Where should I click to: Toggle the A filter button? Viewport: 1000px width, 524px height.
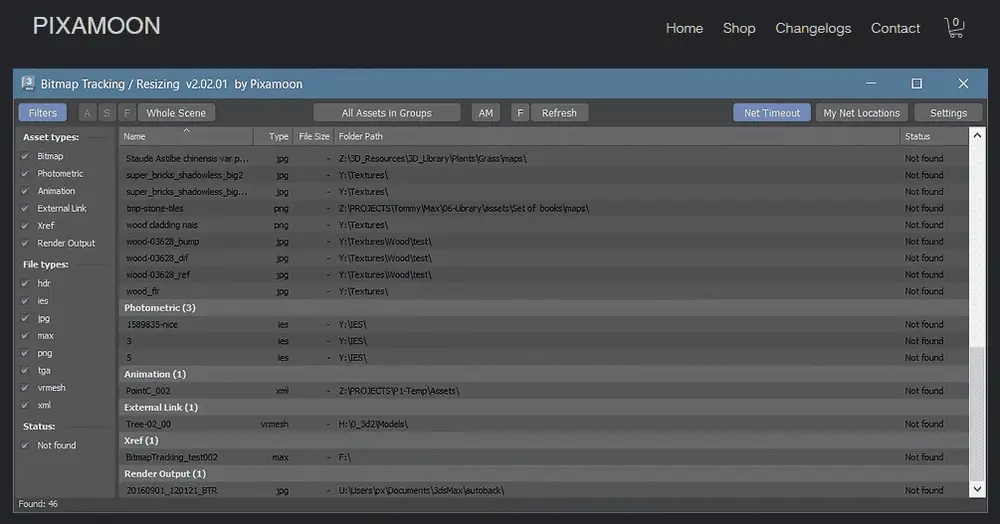point(87,113)
